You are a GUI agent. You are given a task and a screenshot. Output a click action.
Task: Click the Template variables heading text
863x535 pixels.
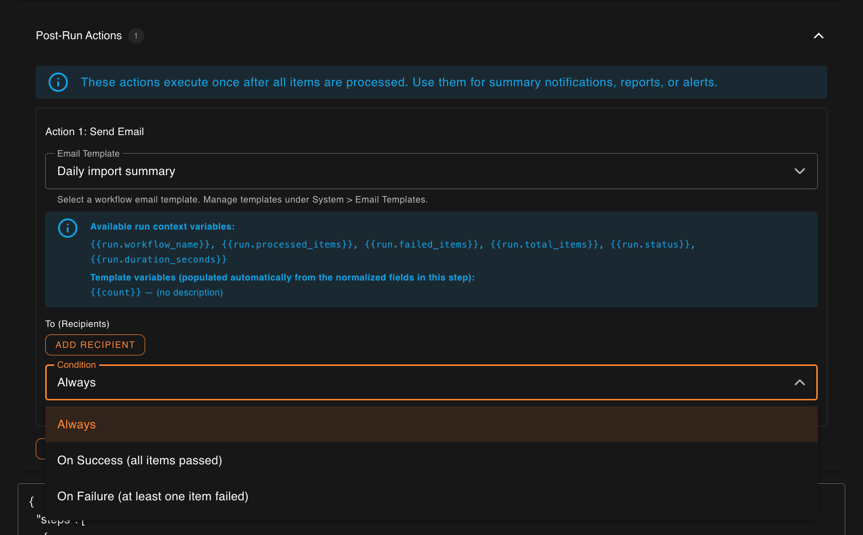click(x=282, y=277)
